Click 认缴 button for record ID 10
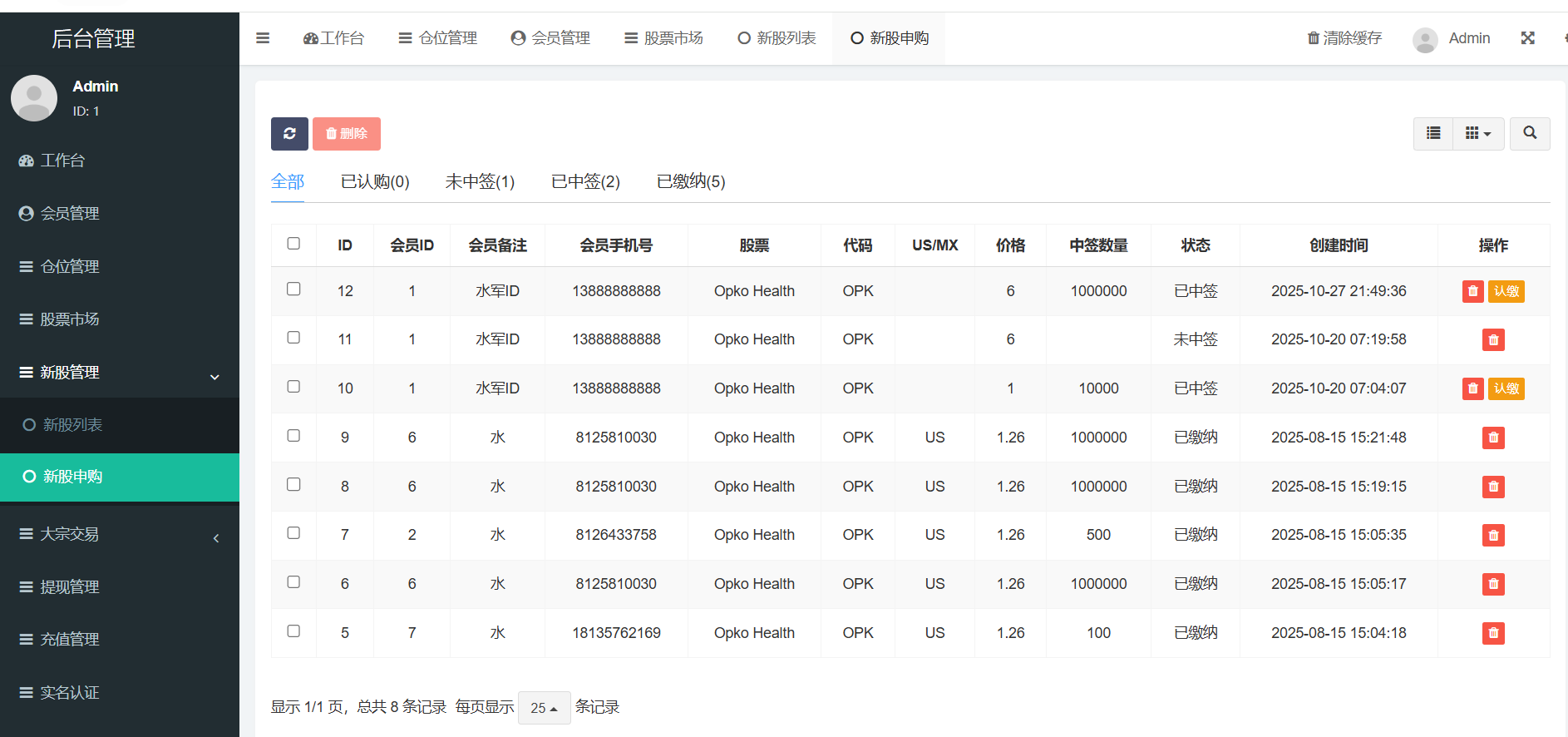1568x737 pixels. tap(1506, 388)
